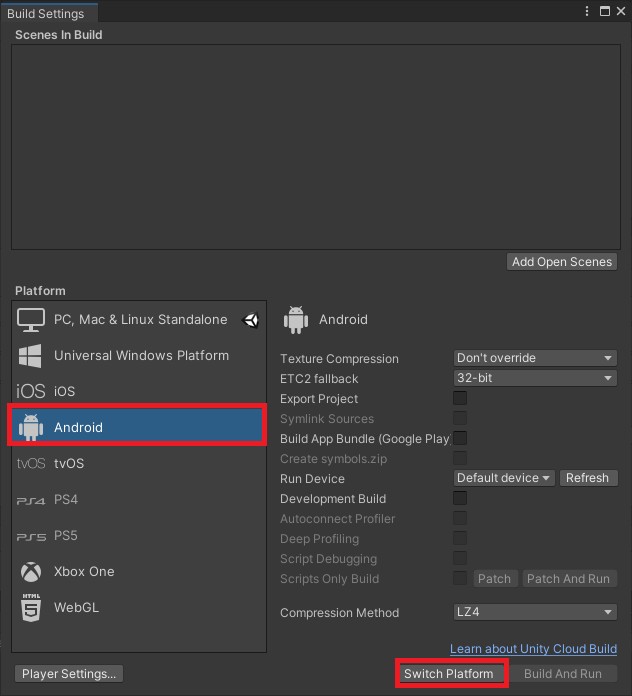The width and height of the screenshot is (632, 696).
Task: Toggle Create symbols.zip checkbox
Action: 460,458
